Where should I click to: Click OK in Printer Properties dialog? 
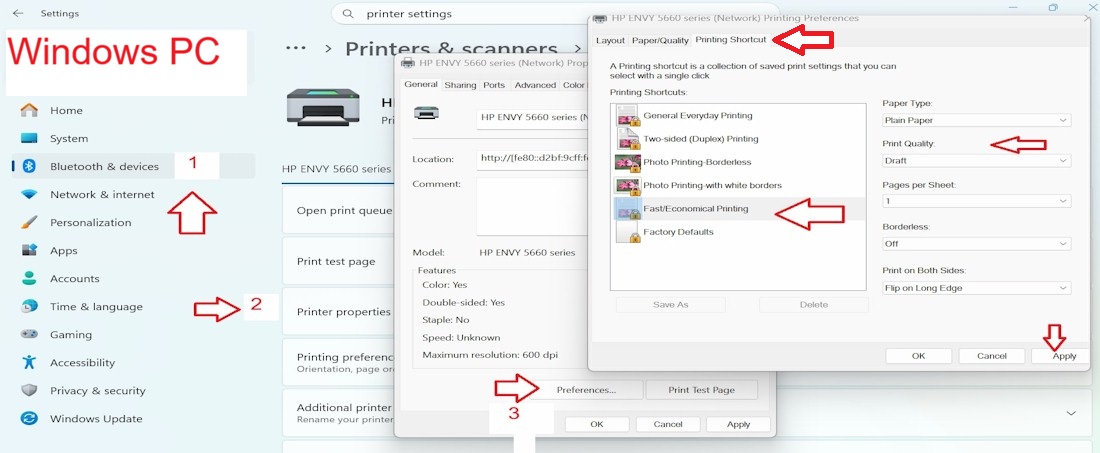tap(596, 424)
